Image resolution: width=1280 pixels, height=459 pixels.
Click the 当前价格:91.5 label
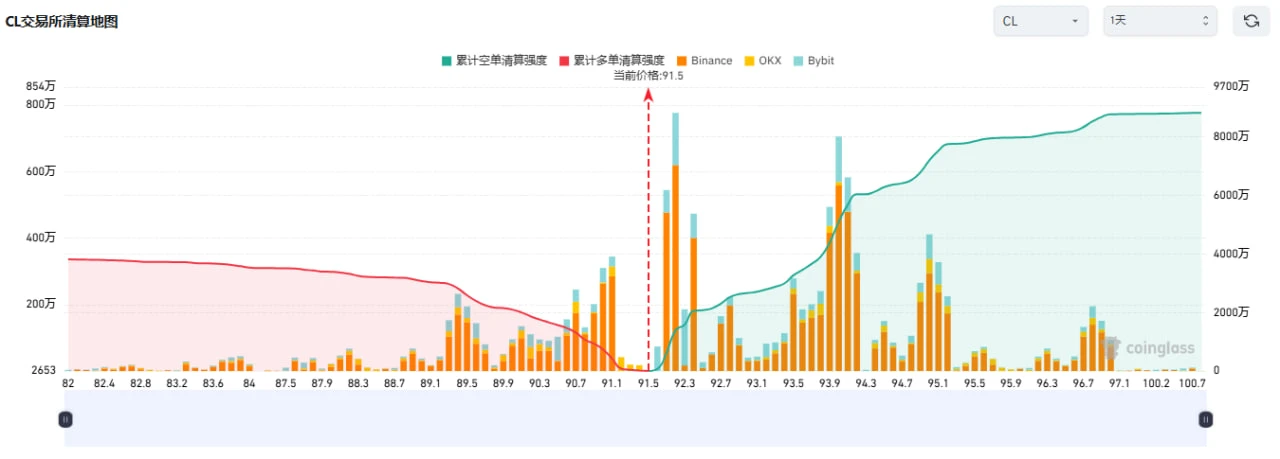click(648, 76)
